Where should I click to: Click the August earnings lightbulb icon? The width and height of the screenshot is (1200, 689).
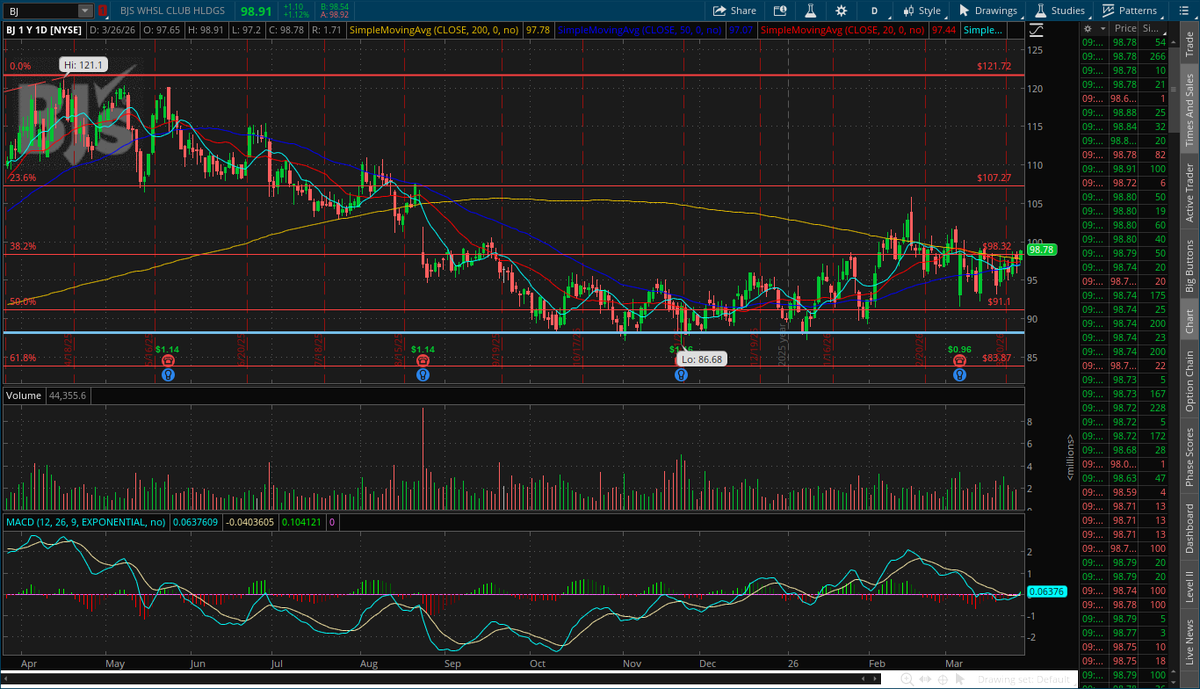423,375
